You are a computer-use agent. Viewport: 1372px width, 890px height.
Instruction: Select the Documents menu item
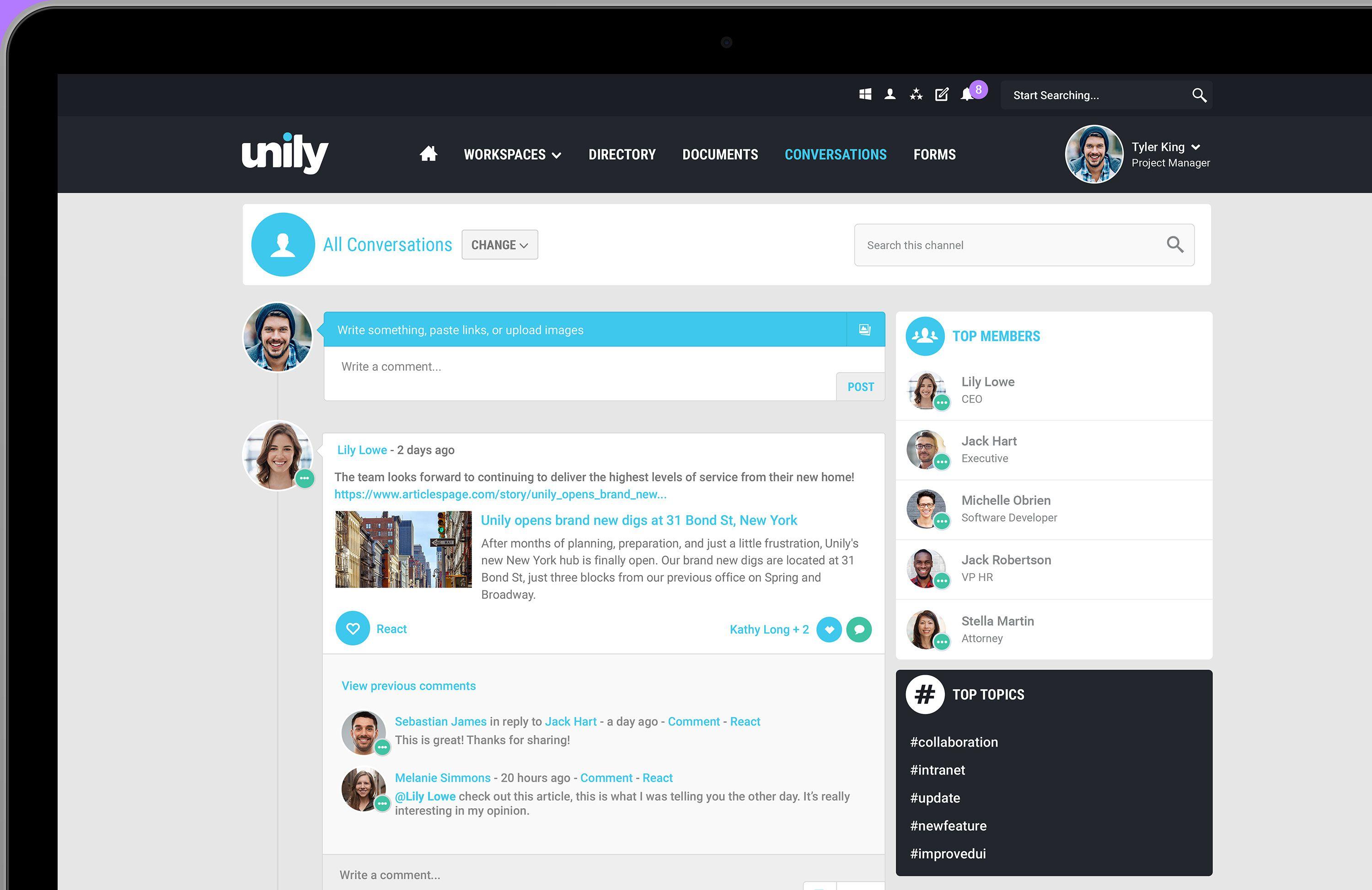click(720, 154)
